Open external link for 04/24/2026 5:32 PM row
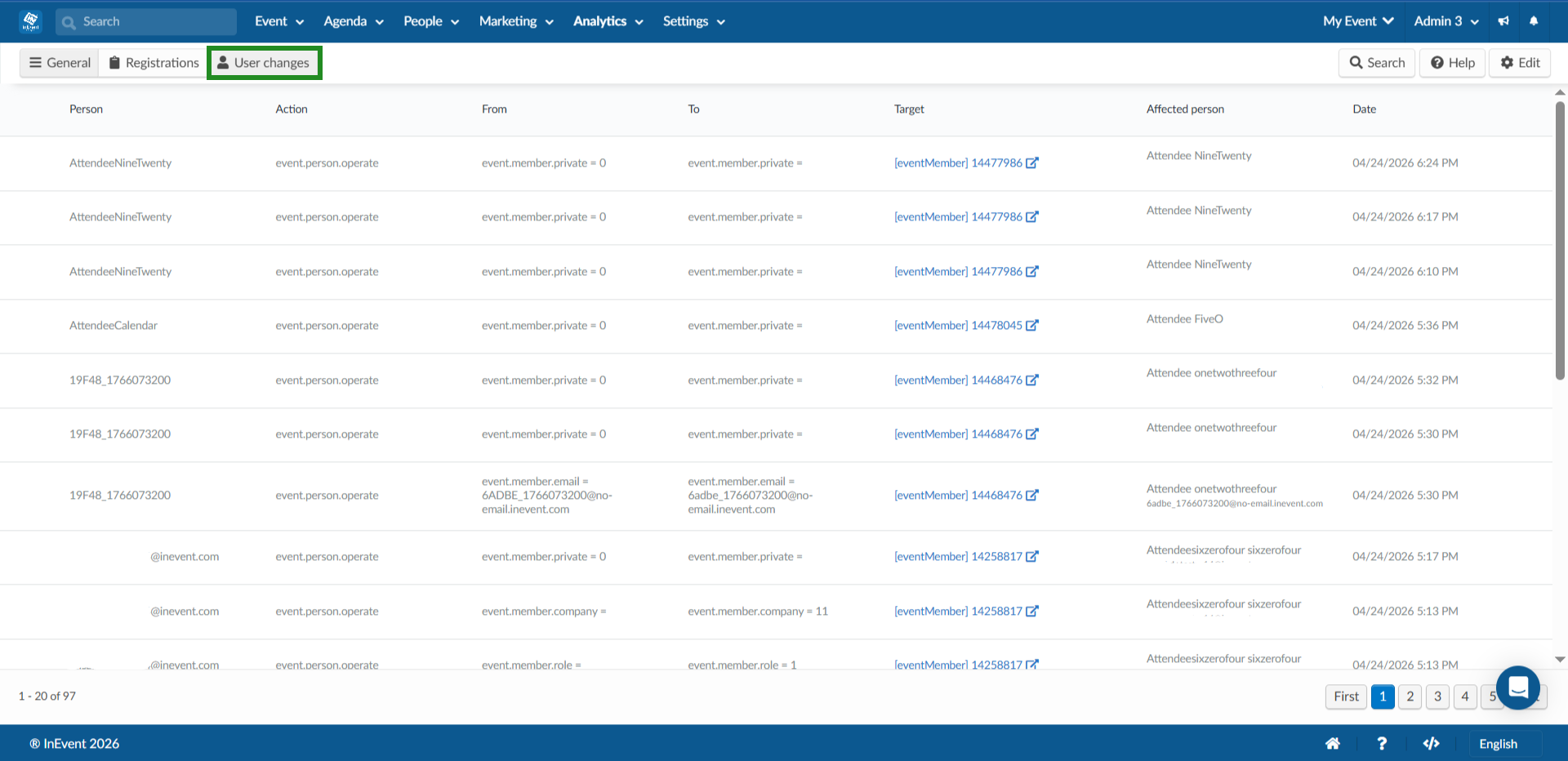 pyautogui.click(x=1032, y=380)
